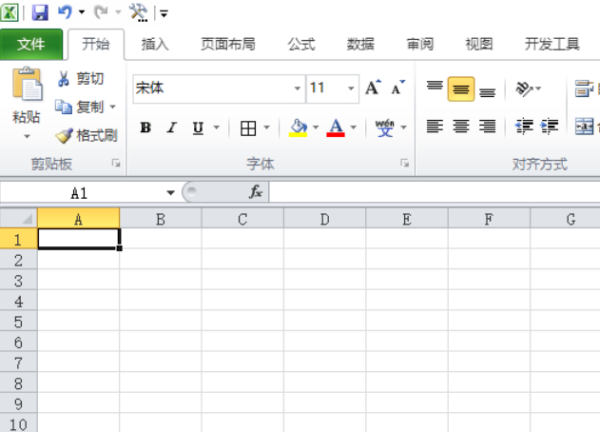Decrease indent icon
Viewport: 600px width, 432px height.
pyautogui.click(x=524, y=126)
